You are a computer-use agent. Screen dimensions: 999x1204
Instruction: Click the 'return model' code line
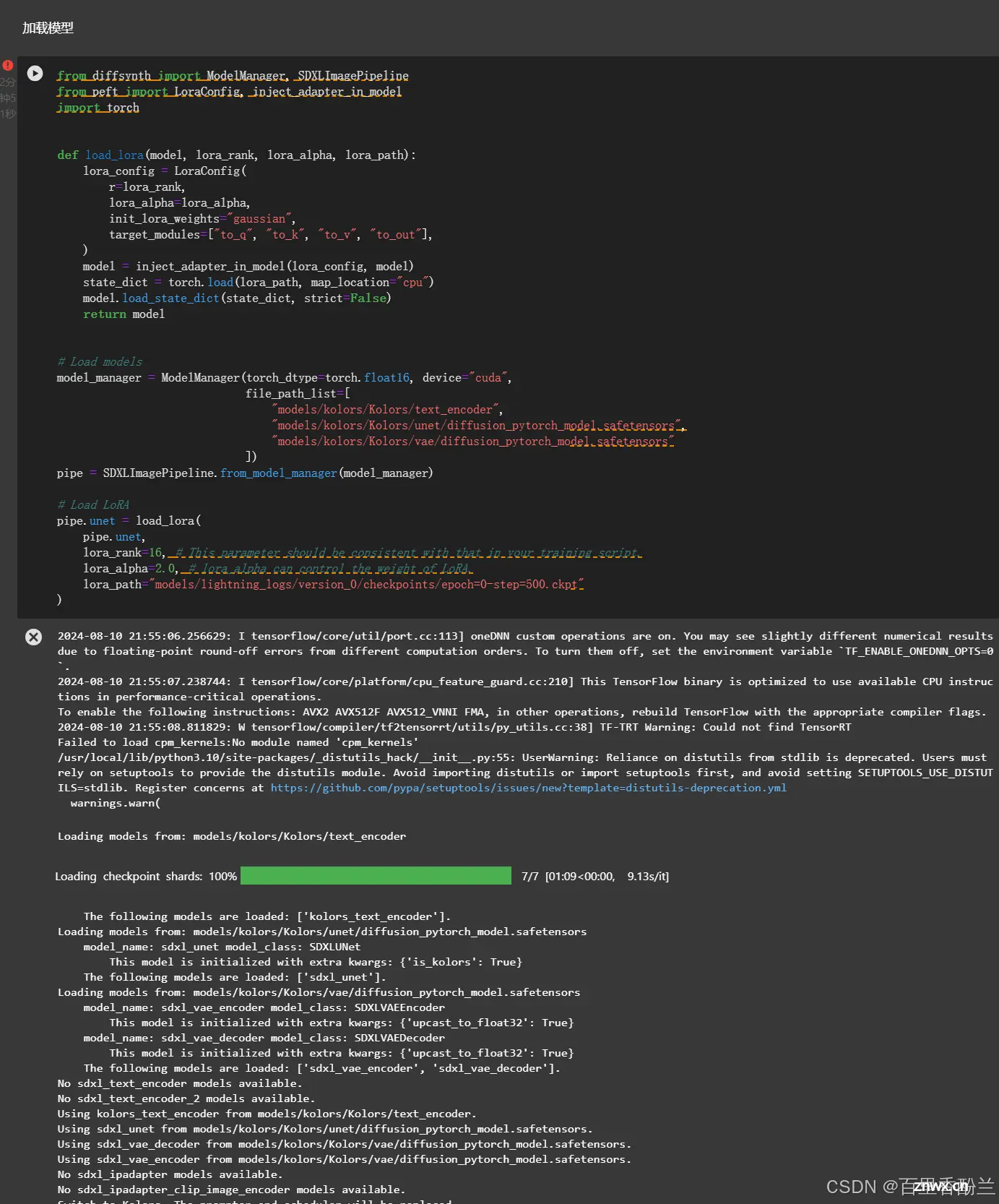(x=124, y=314)
